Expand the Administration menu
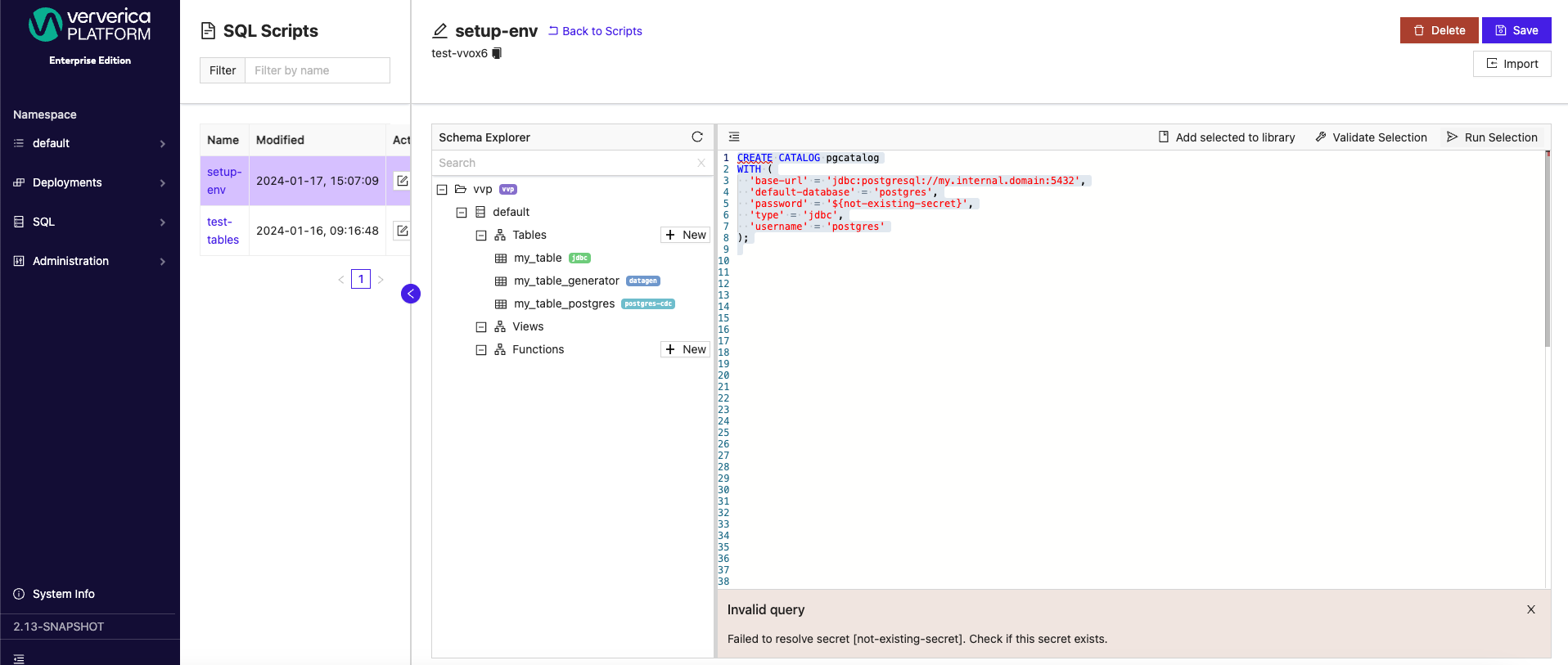This screenshot has height=665, width=1568. 90,261
